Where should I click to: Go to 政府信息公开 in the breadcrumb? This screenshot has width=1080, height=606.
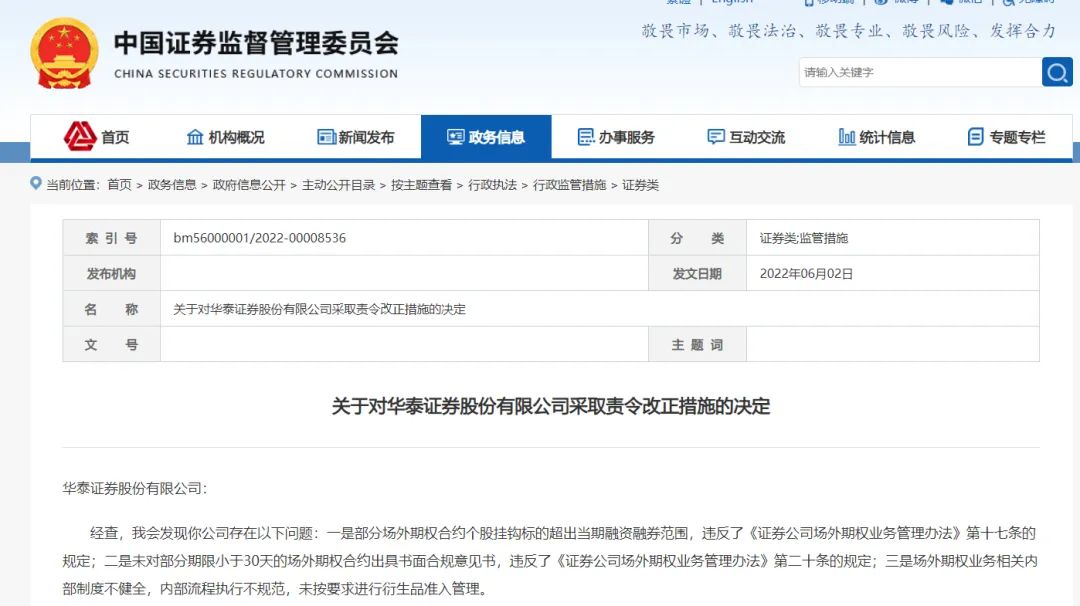click(249, 185)
